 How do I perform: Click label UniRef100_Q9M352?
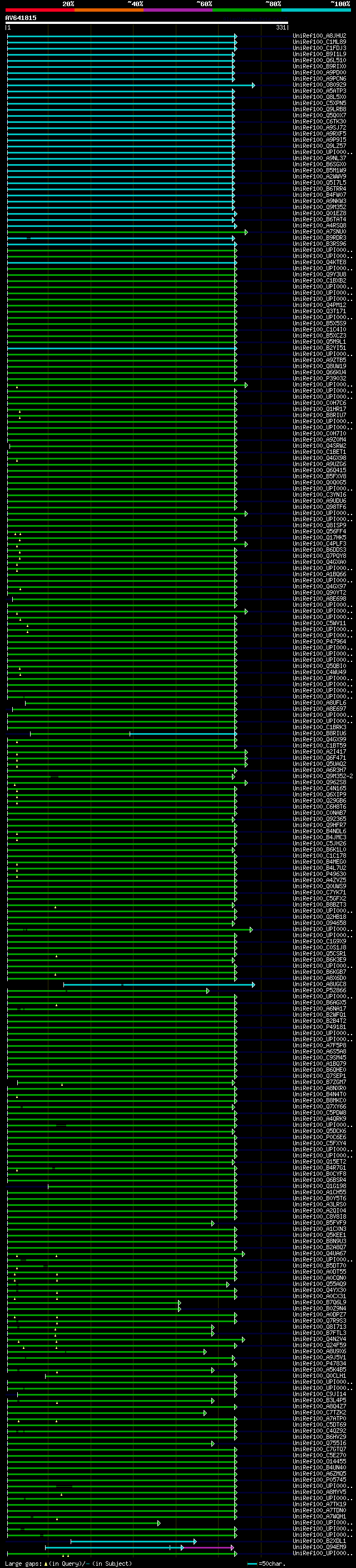pos(319,207)
